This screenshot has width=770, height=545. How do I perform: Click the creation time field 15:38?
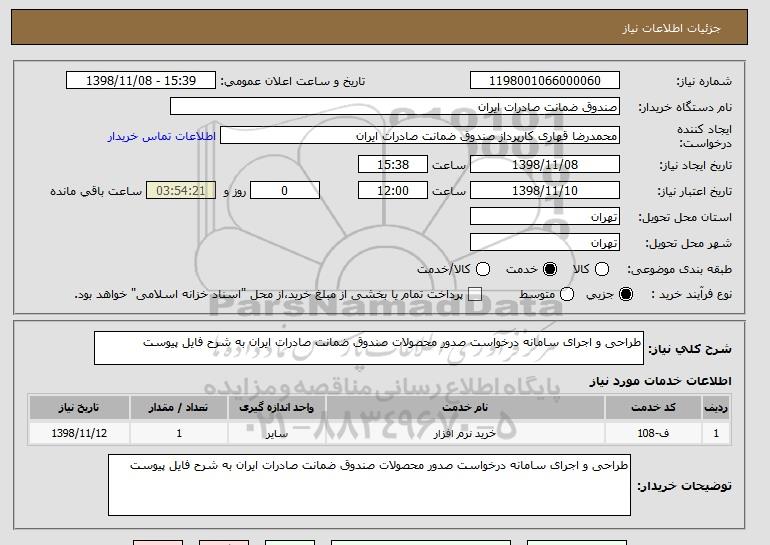click(x=393, y=164)
